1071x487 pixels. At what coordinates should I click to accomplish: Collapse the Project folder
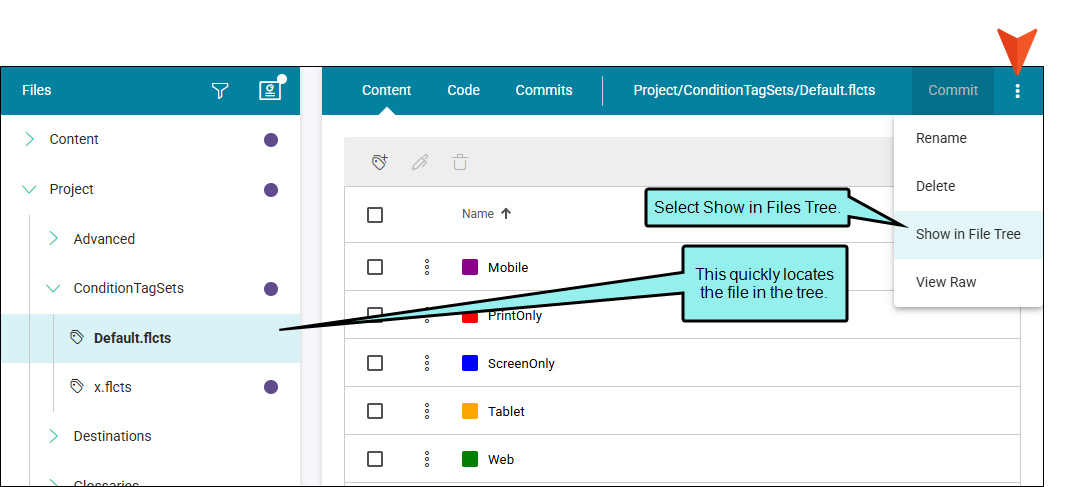(30, 189)
